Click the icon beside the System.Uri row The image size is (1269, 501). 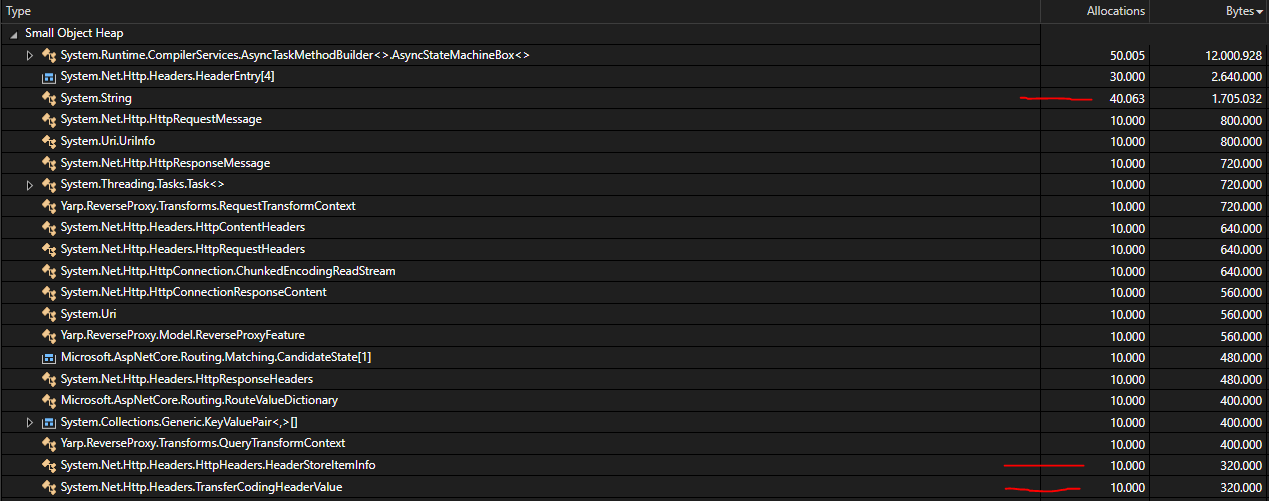coord(48,314)
